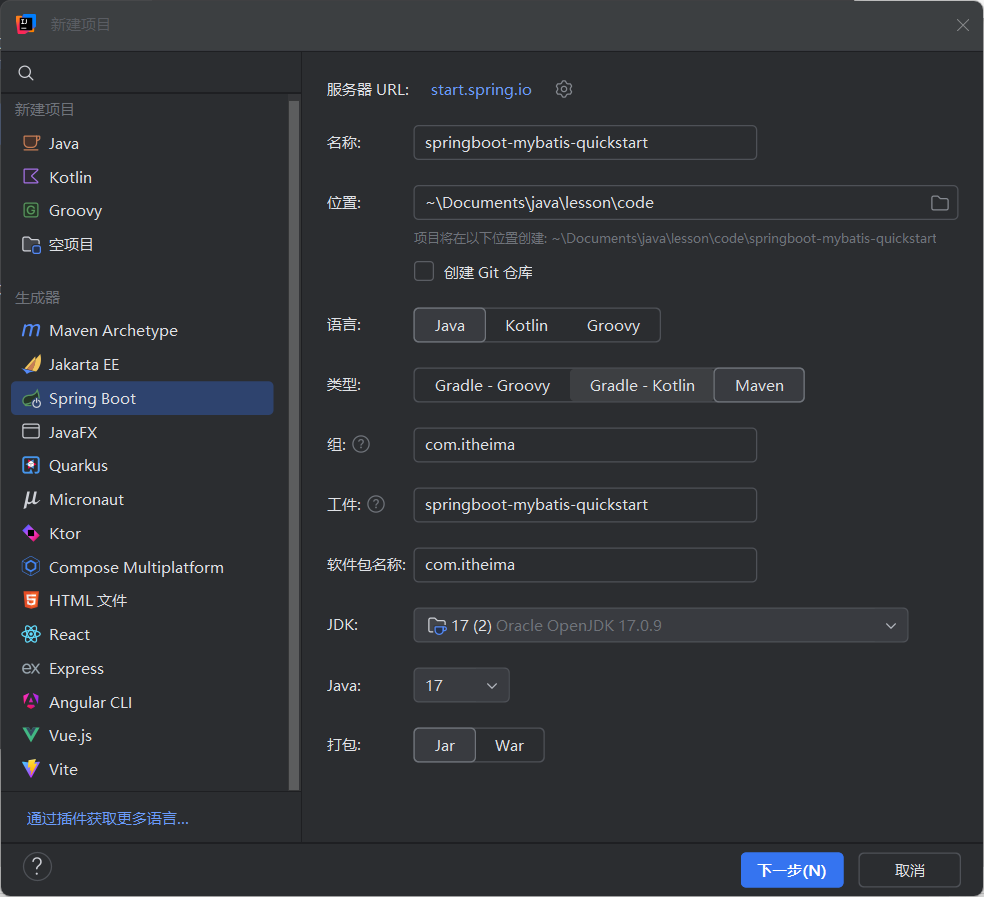Click the Vite lightning icon
The width and height of the screenshot is (984, 897).
point(31,769)
